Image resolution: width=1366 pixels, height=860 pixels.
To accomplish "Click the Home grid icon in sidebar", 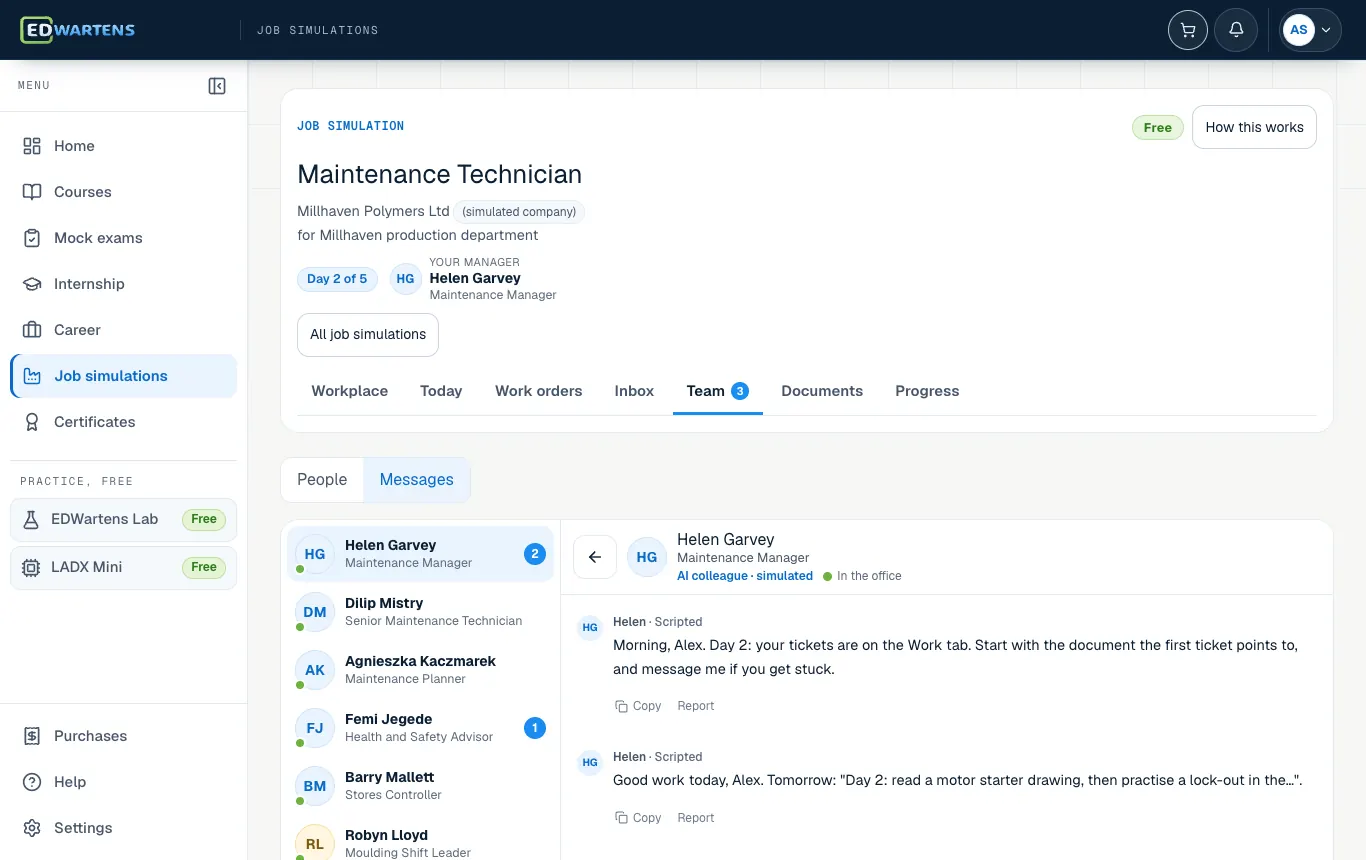I will tap(32, 146).
